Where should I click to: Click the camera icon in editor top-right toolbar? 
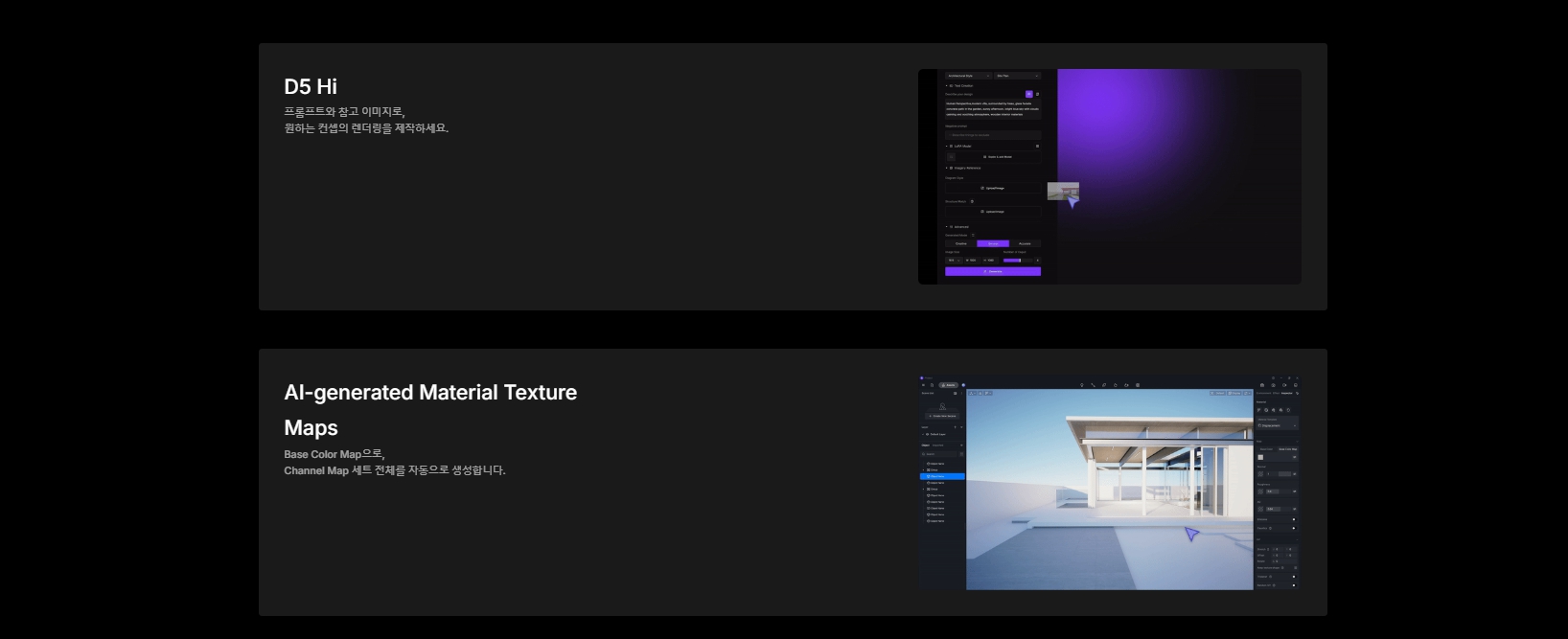[x=1262, y=385]
